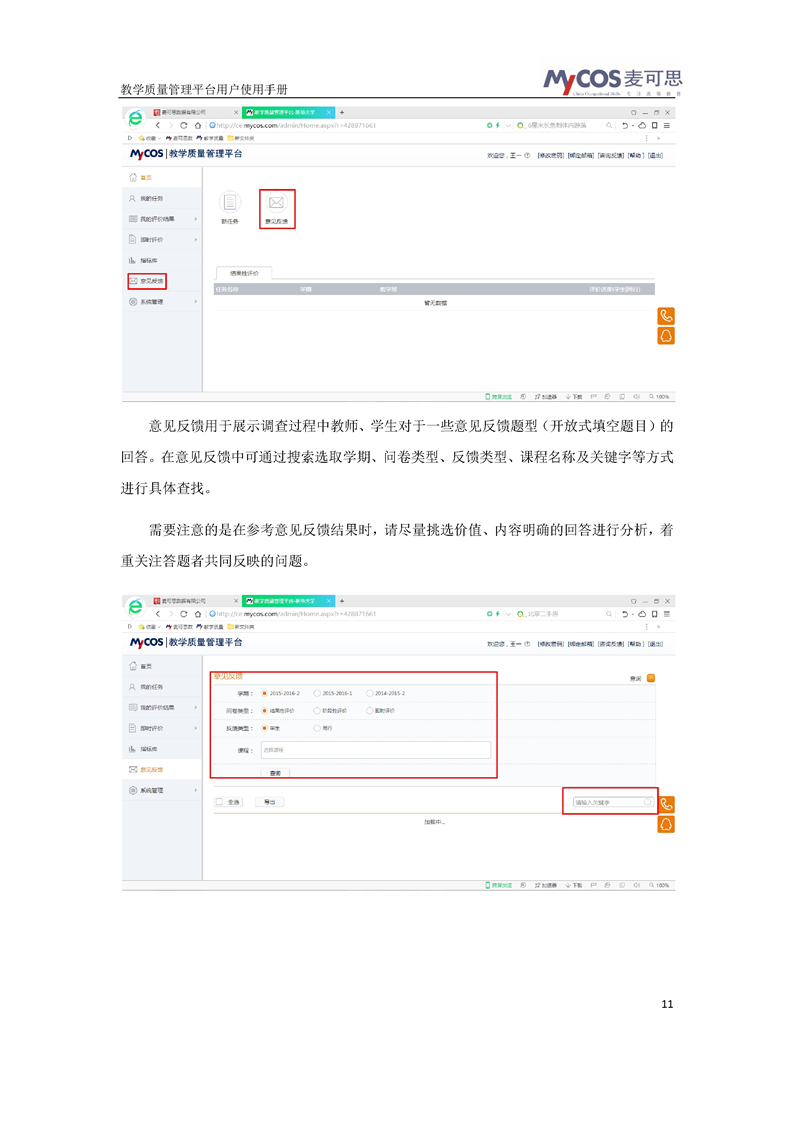This screenshot has height=1122, width=793.
Task: Click the search icon inside the keyword box
Action: tap(647, 802)
